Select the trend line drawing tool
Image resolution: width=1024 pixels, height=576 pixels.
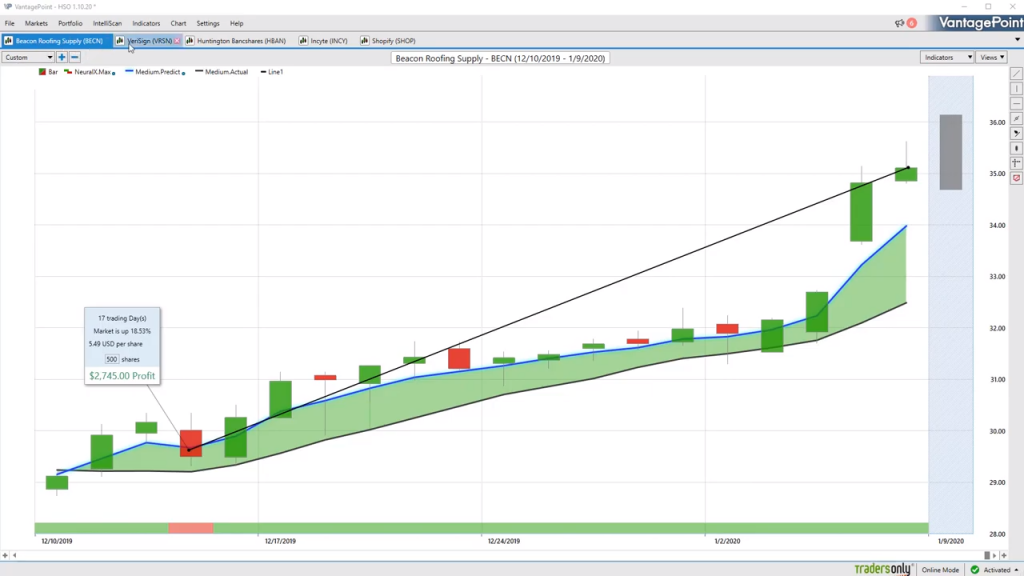point(1016,74)
